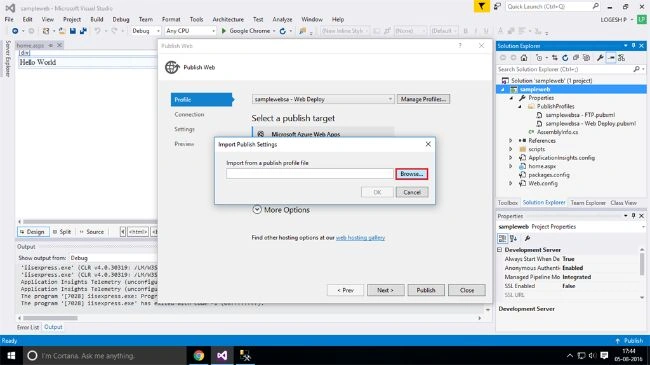The height and width of the screenshot is (365, 650).
Task: Click the Save toolbar icon
Action: pyautogui.click(x=73, y=31)
